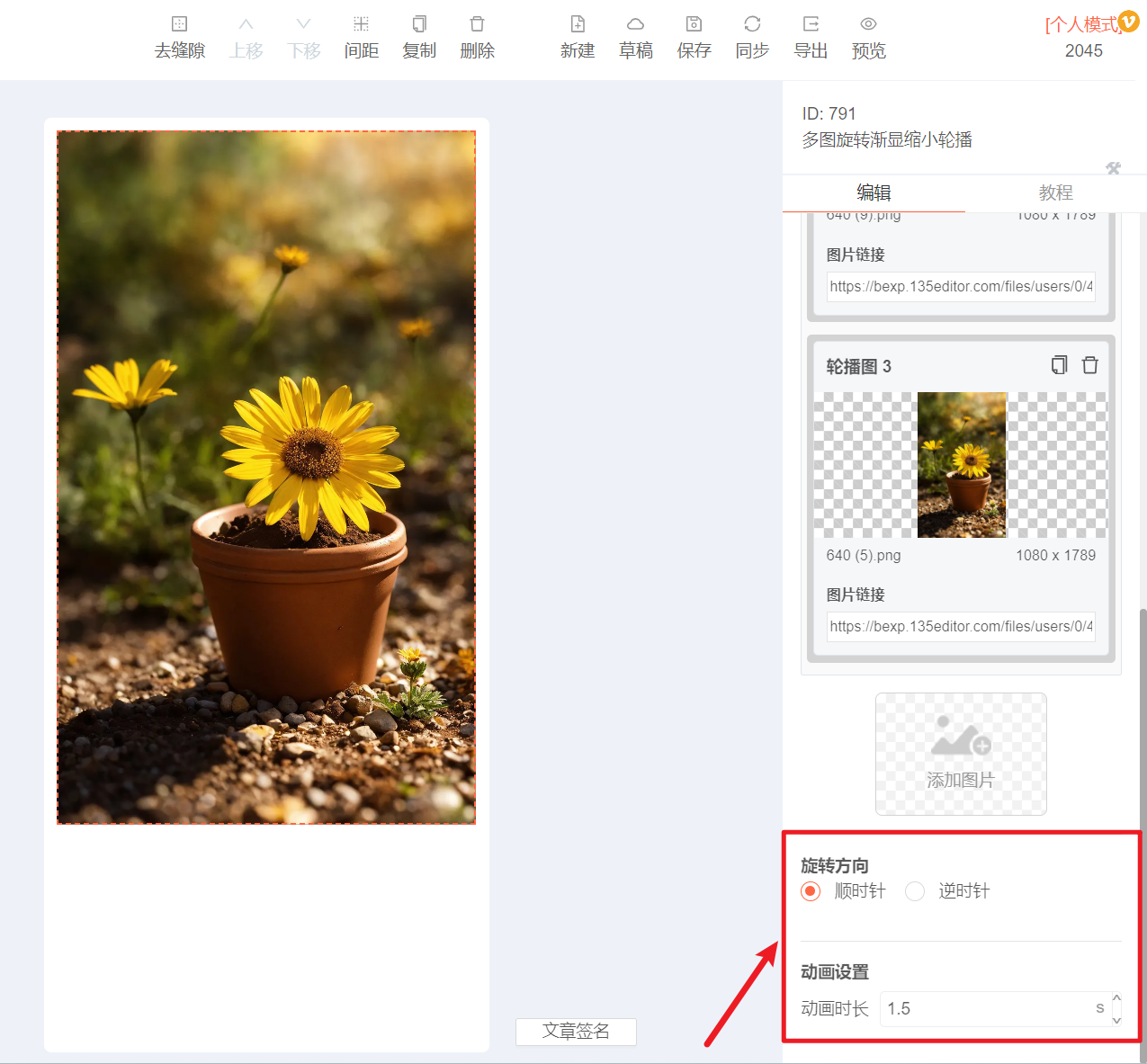
Task: Click the 新建 new document icon
Action: pos(578,24)
